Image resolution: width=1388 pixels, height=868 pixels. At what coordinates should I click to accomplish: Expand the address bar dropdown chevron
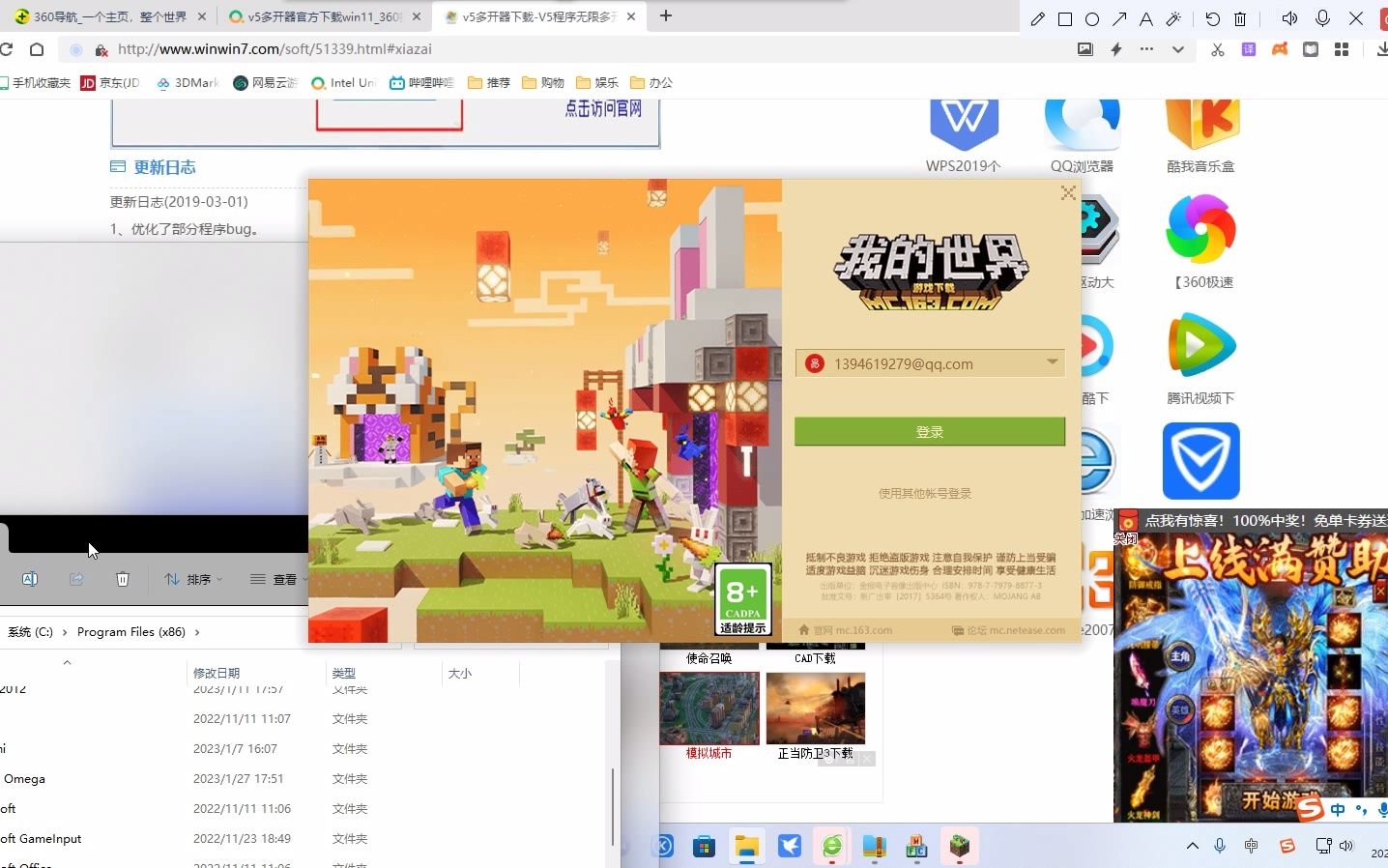coord(1177,49)
